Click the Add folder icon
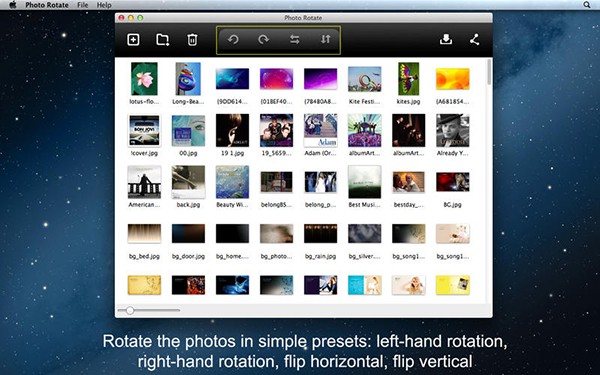Viewport: 600px width, 375px height. 163,39
